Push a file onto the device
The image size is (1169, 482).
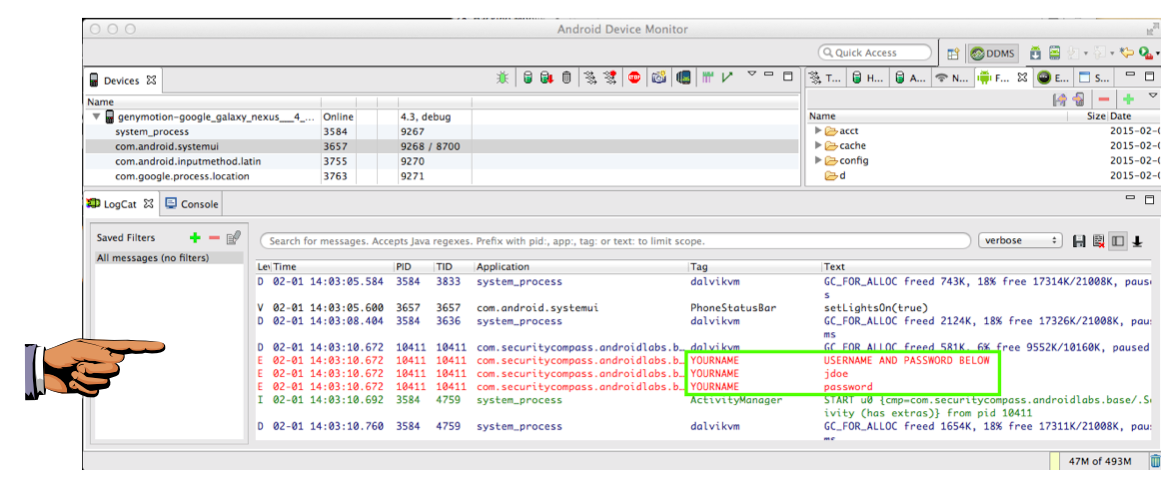click(x=1079, y=99)
